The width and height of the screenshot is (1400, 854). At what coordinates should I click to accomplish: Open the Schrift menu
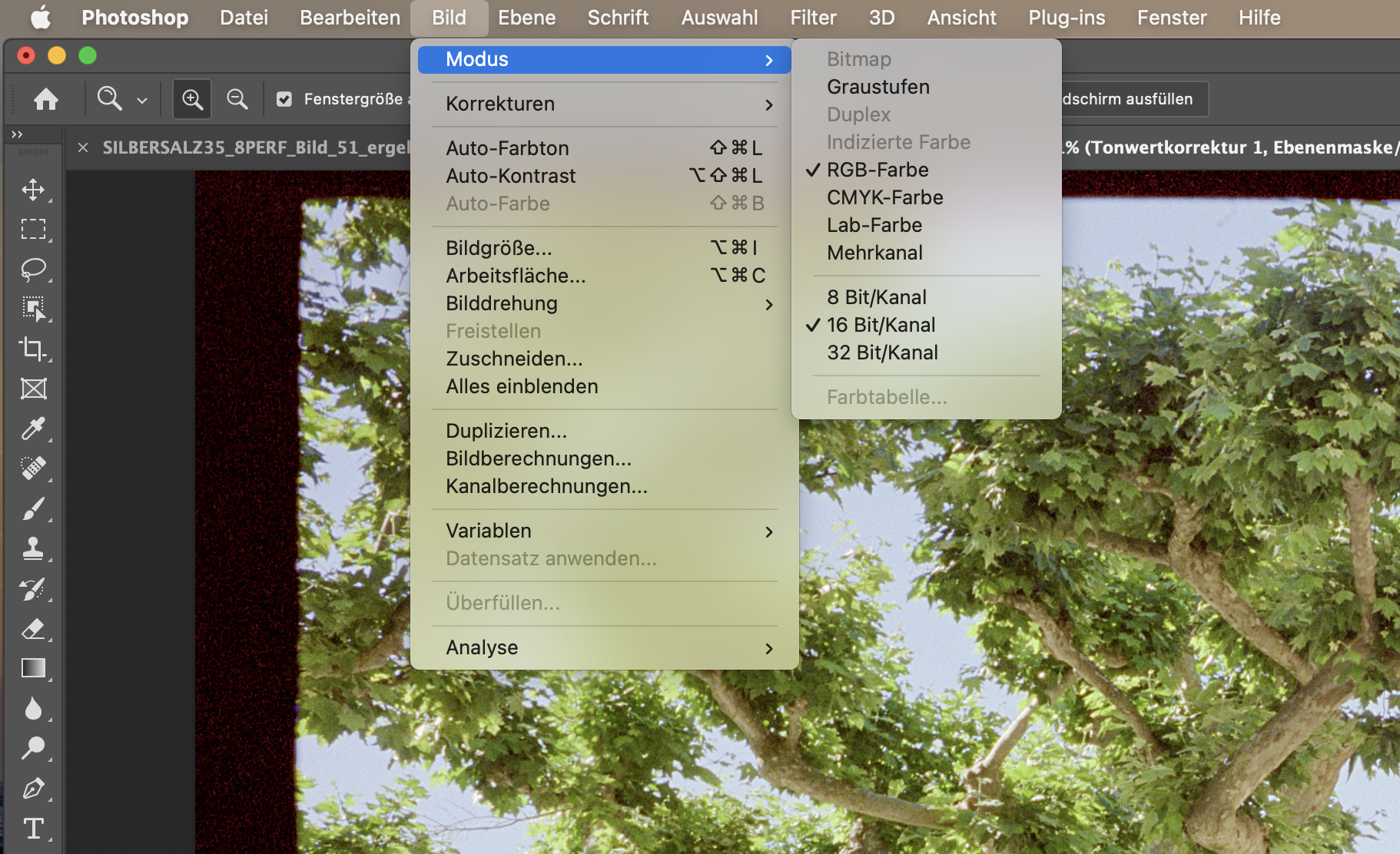point(618,17)
